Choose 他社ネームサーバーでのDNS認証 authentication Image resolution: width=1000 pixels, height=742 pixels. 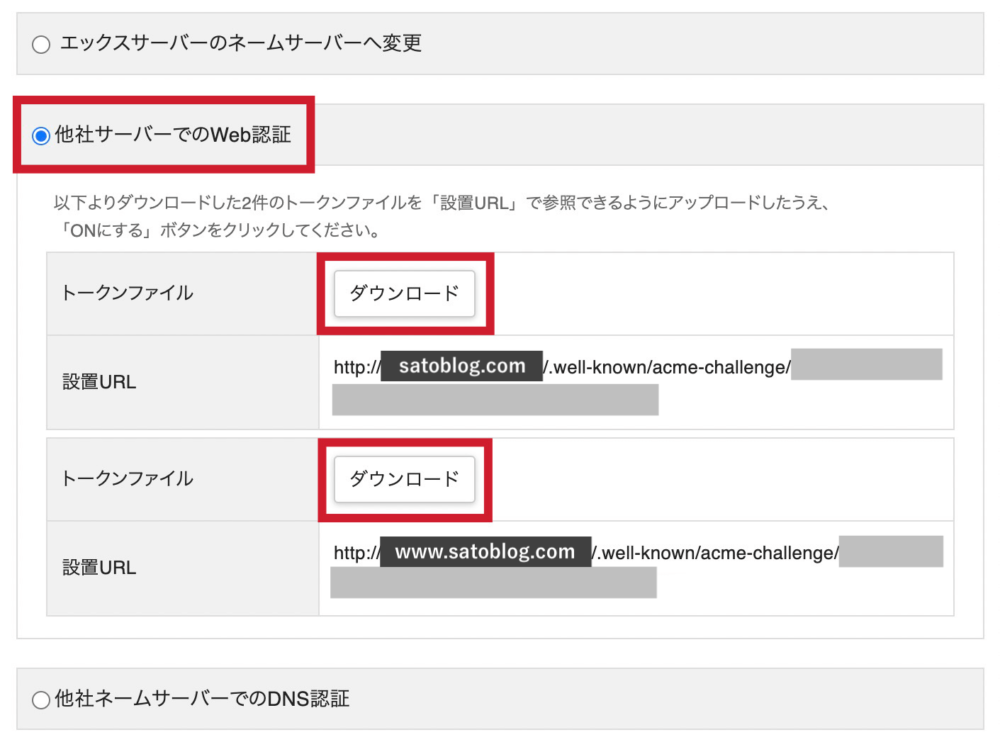[x=40, y=699]
